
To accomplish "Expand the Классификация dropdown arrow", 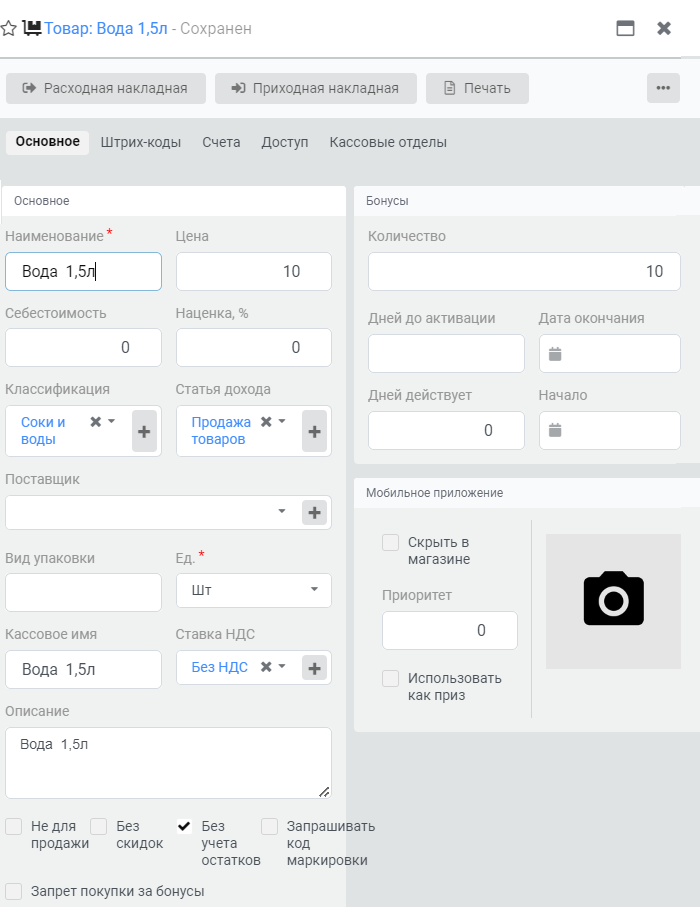I will click(112, 421).
